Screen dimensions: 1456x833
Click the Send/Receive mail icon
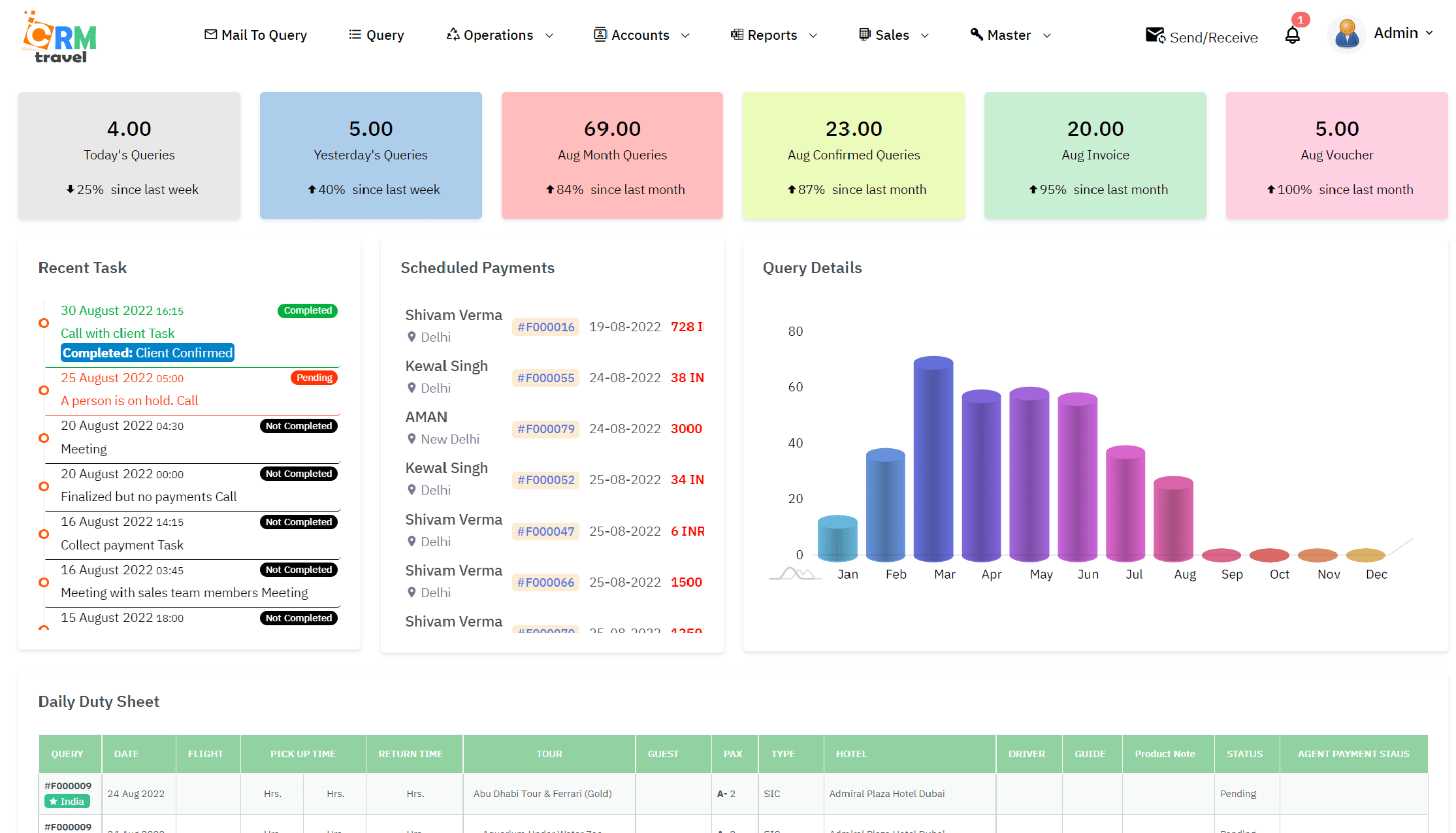(x=1154, y=35)
